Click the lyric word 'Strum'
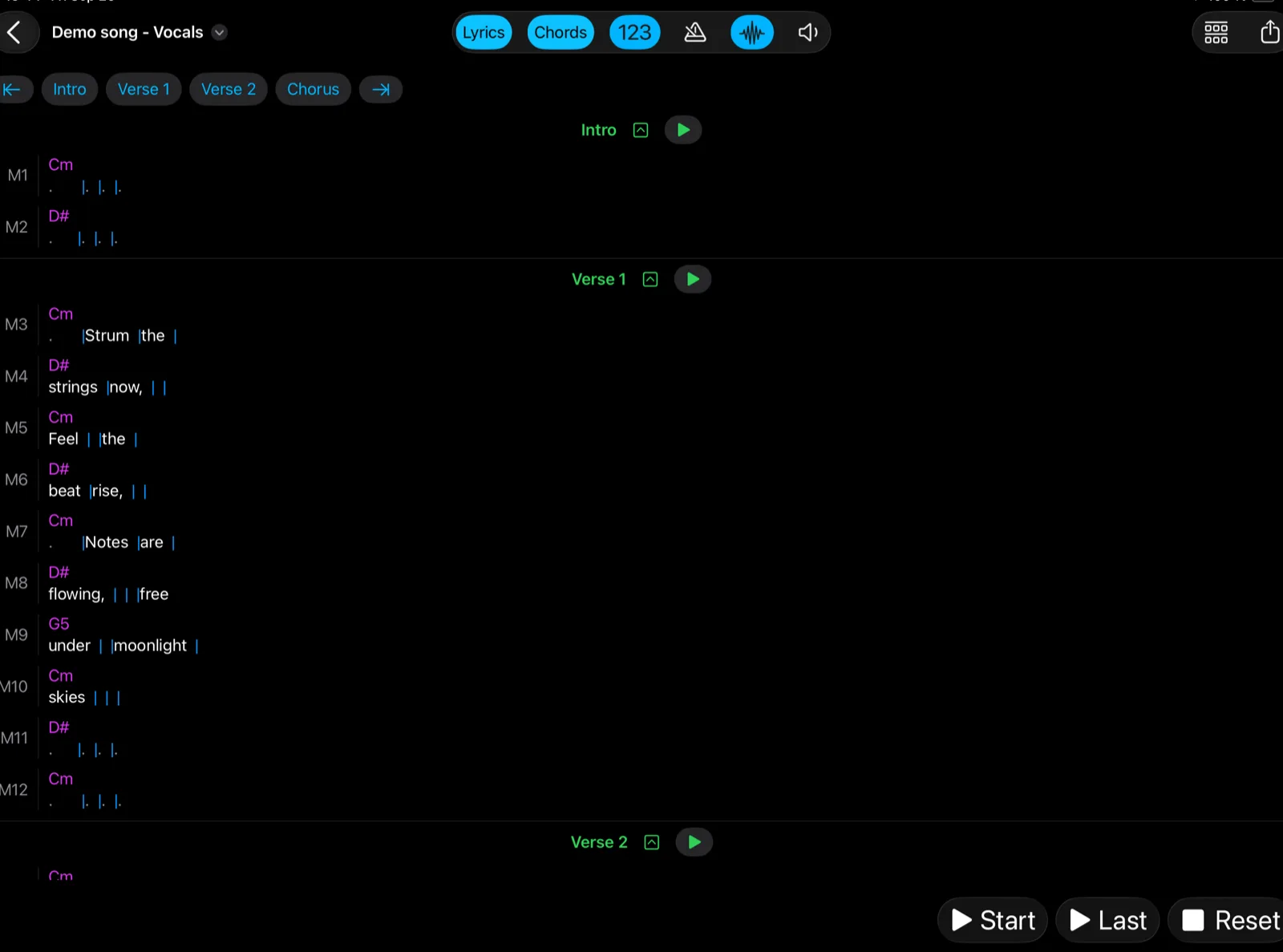The height and width of the screenshot is (952, 1283). (x=107, y=335)
